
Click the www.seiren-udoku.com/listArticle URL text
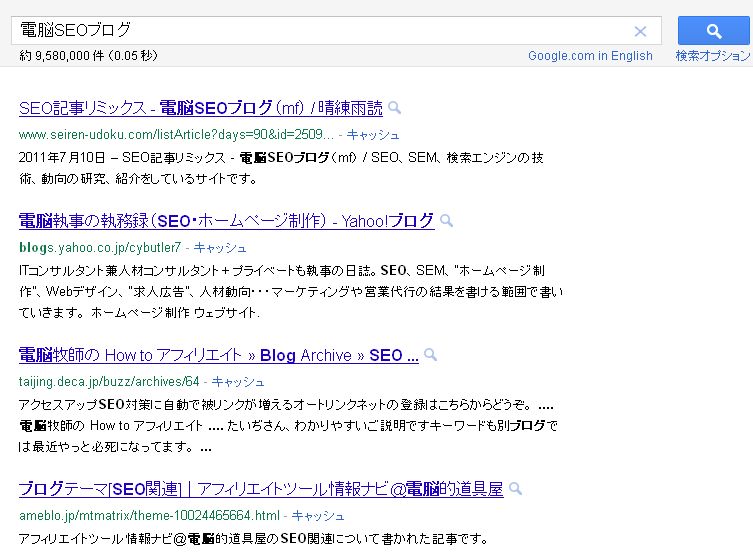coord(176,135)
